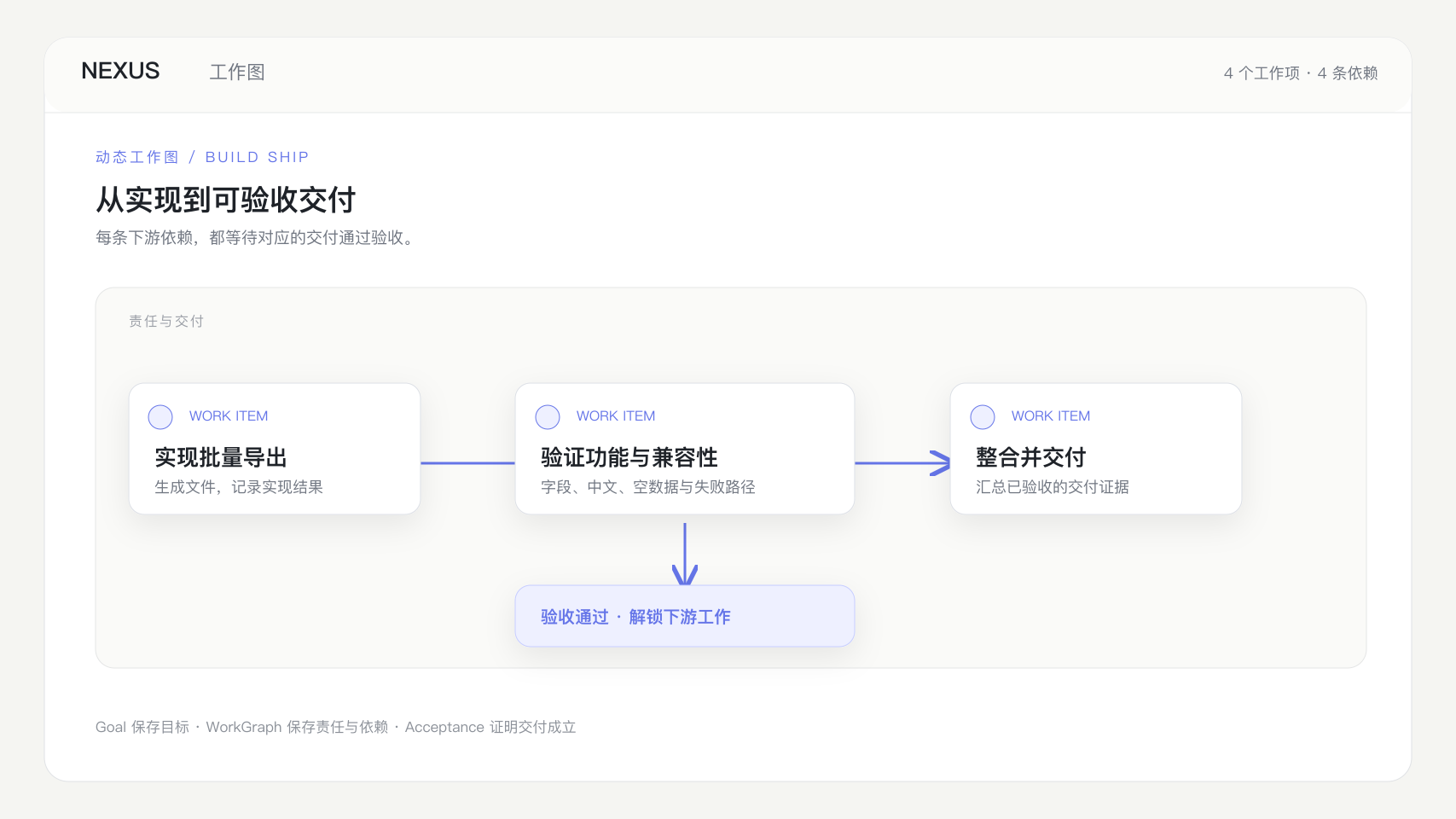Image resolution: width=1456 pixels, height=819 pixels.
Task: Click the 实现批量导出 card title
Action: coord(221,457)
